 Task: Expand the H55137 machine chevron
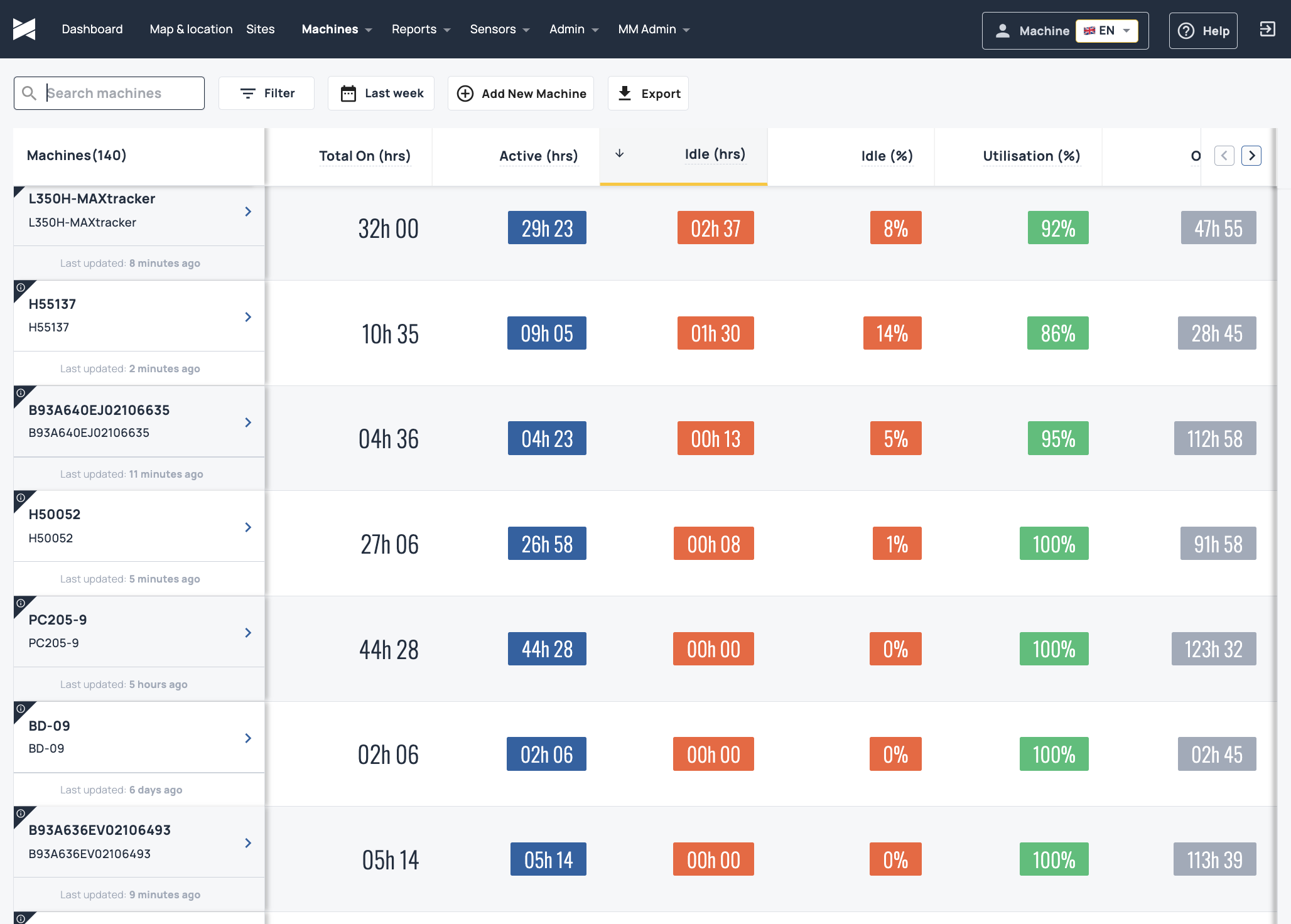[248, 317]
